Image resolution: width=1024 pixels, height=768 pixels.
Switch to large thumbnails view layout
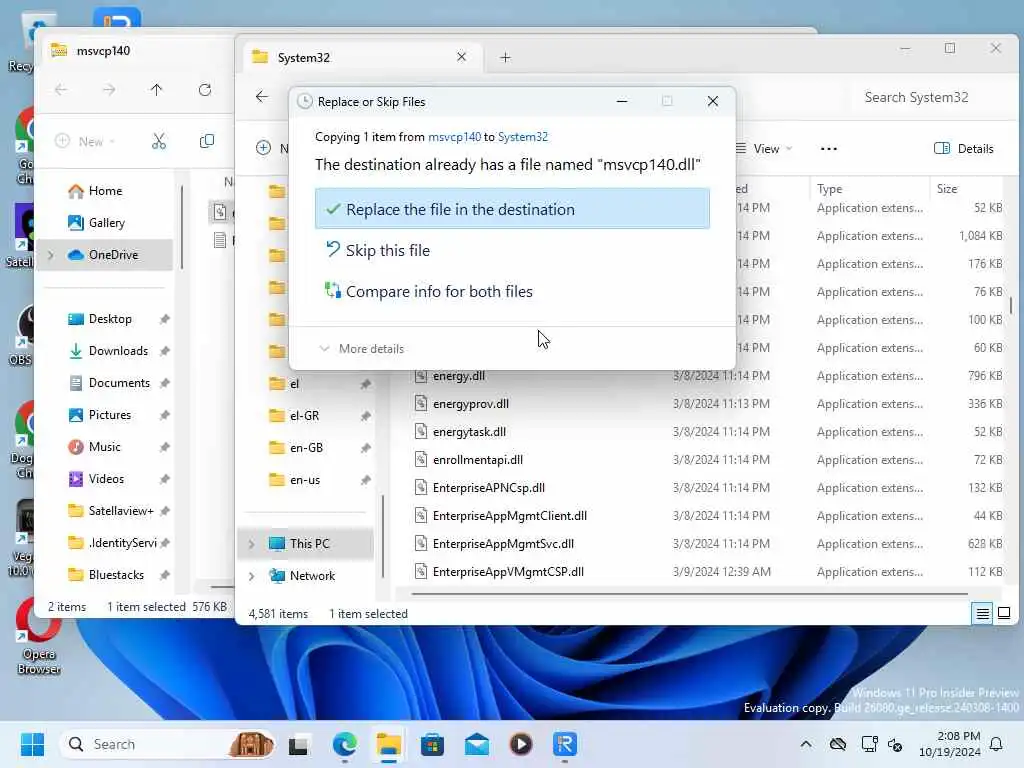click(1004, 613)
